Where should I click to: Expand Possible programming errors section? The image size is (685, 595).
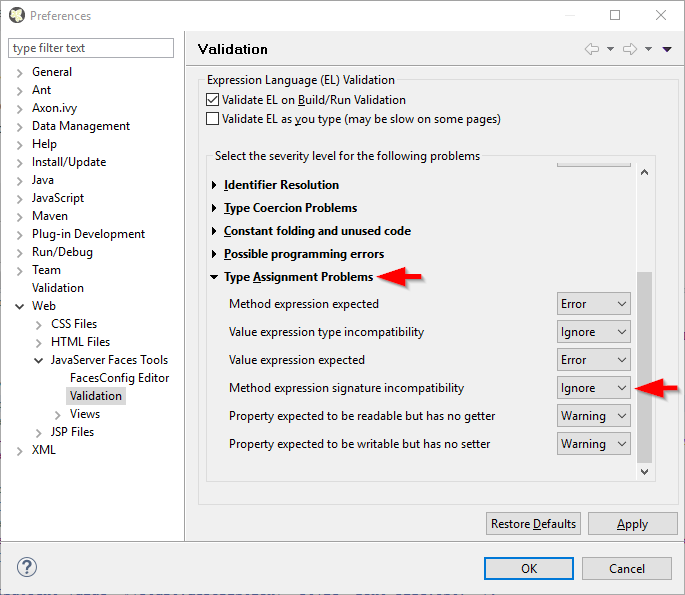(x=214, y=254)
